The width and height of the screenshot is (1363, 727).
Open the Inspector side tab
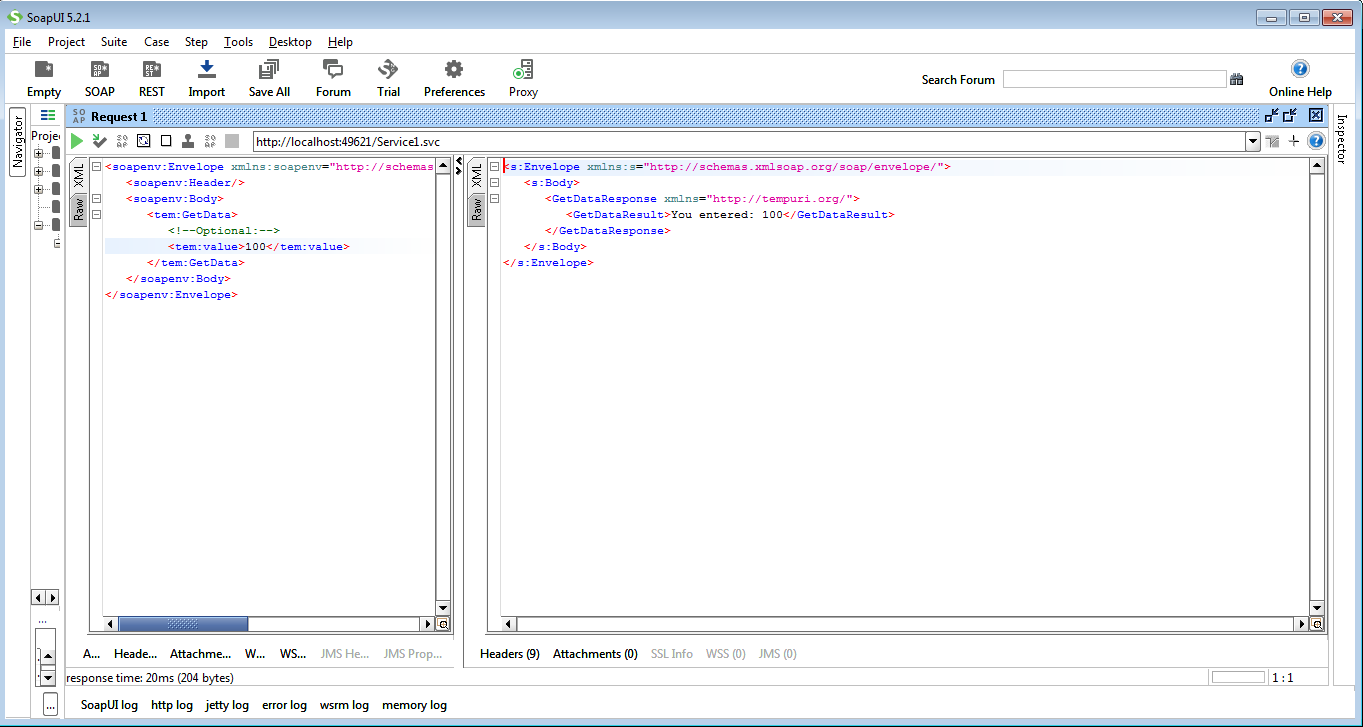1342,138
